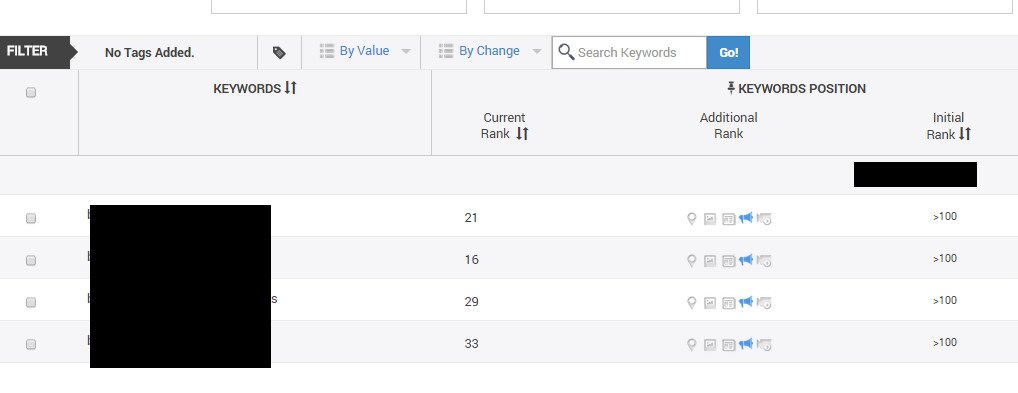Sort by the Keywords column arrows
The height and width of the screenshot is (393, 1018).
290,88
